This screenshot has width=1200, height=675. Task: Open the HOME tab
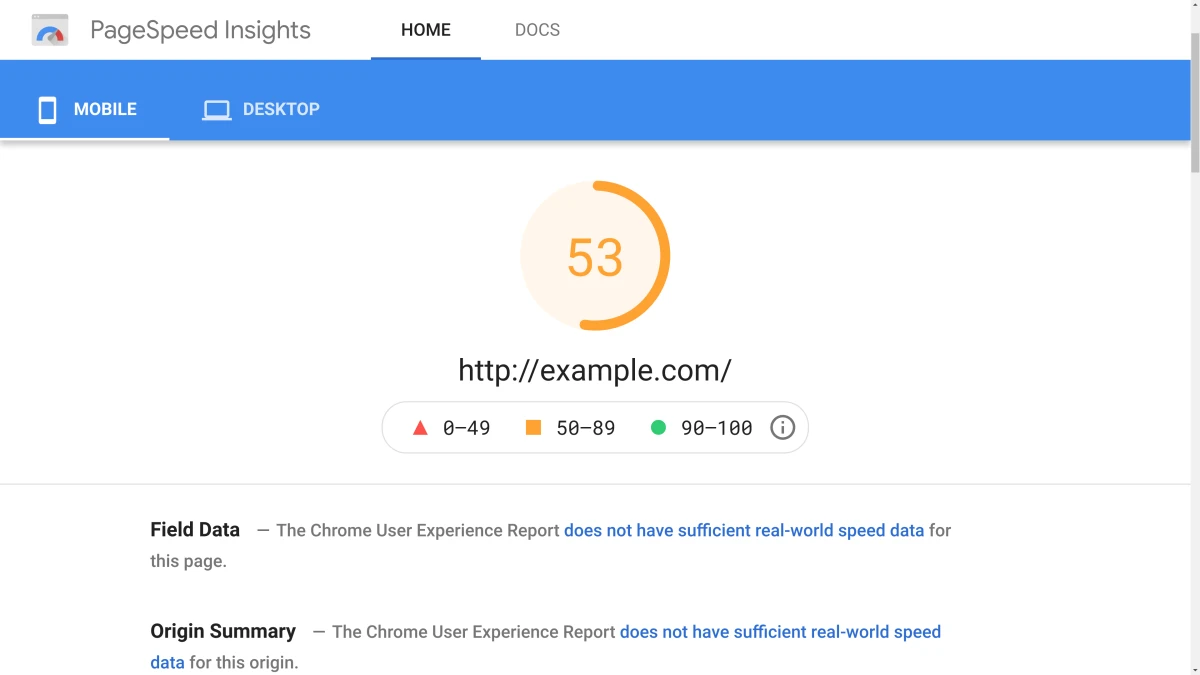426,30
